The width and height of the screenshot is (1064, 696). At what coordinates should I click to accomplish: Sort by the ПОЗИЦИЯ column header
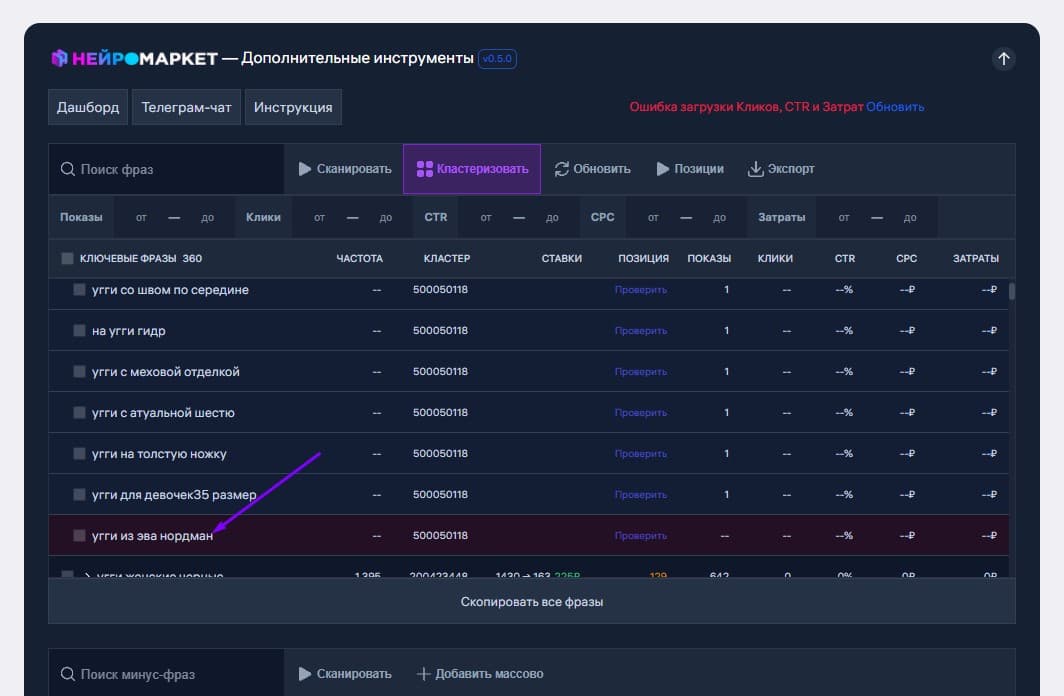[643, 258]
